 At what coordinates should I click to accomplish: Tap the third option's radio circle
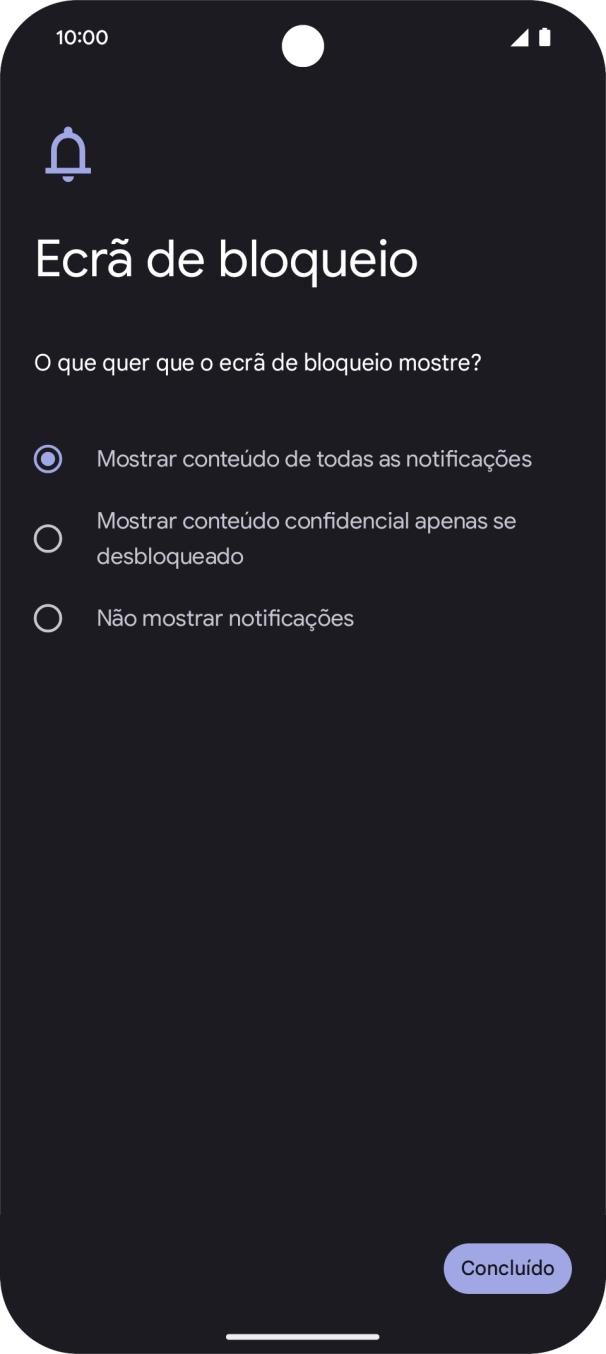click(x=48, y=618)
